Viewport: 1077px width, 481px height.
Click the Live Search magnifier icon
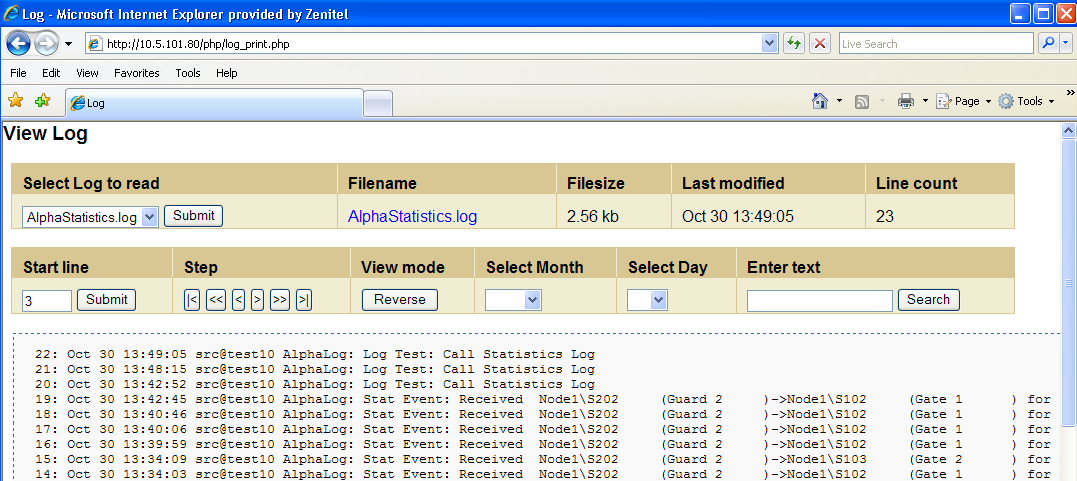coord(1048,44)
